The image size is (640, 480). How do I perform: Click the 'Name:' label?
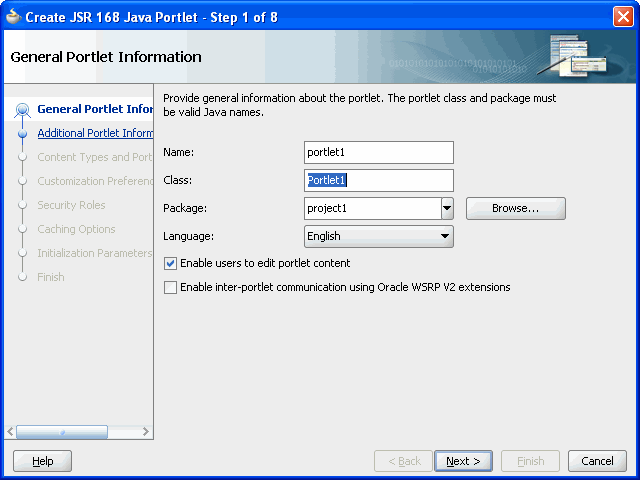point(178,152)
